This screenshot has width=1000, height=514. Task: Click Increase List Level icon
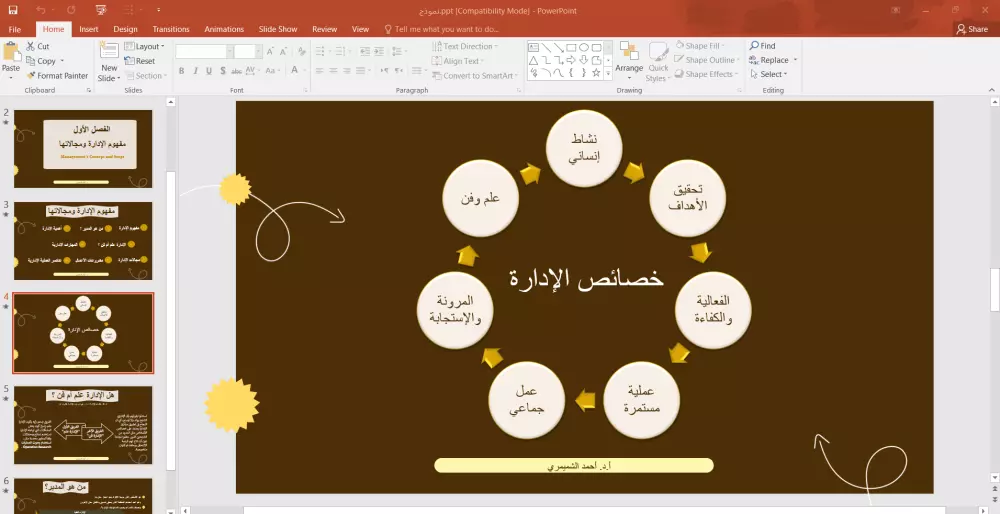point(379,52)
